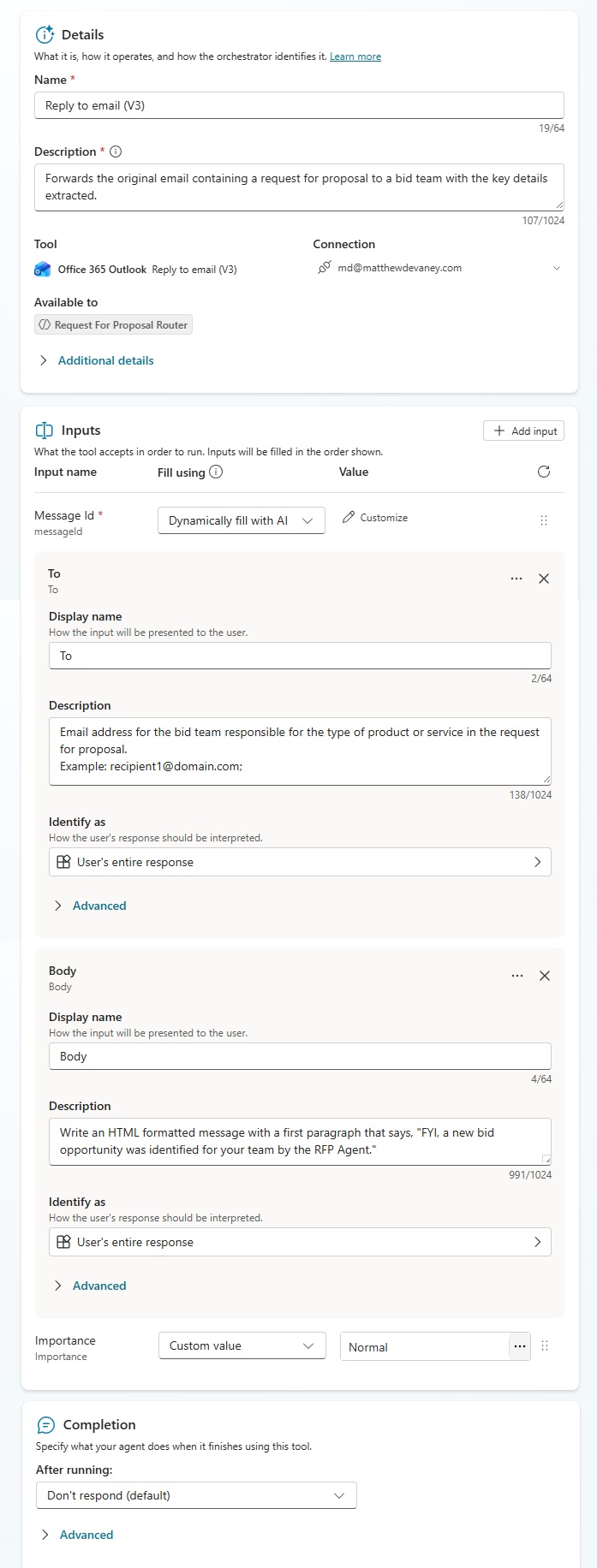Click the Name text field
The width and height of the screenshot is (597, 1568).
point(299,105)
